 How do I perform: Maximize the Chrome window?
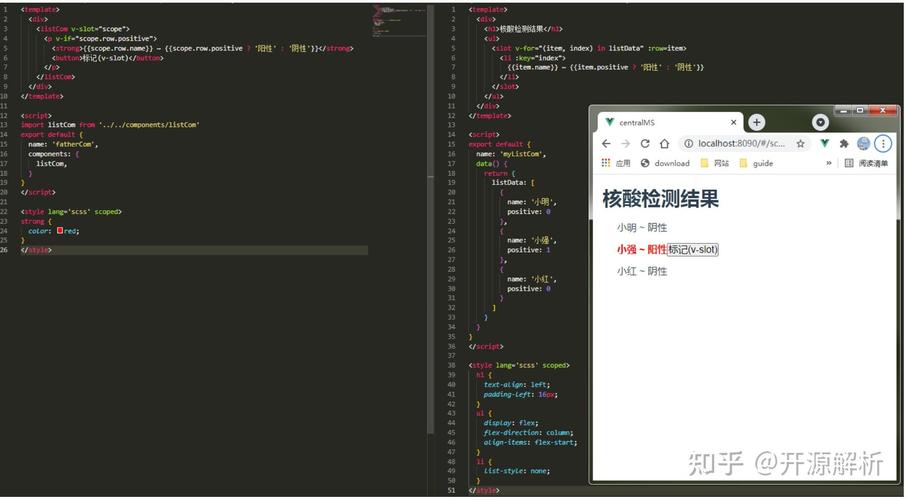point(860,110)
